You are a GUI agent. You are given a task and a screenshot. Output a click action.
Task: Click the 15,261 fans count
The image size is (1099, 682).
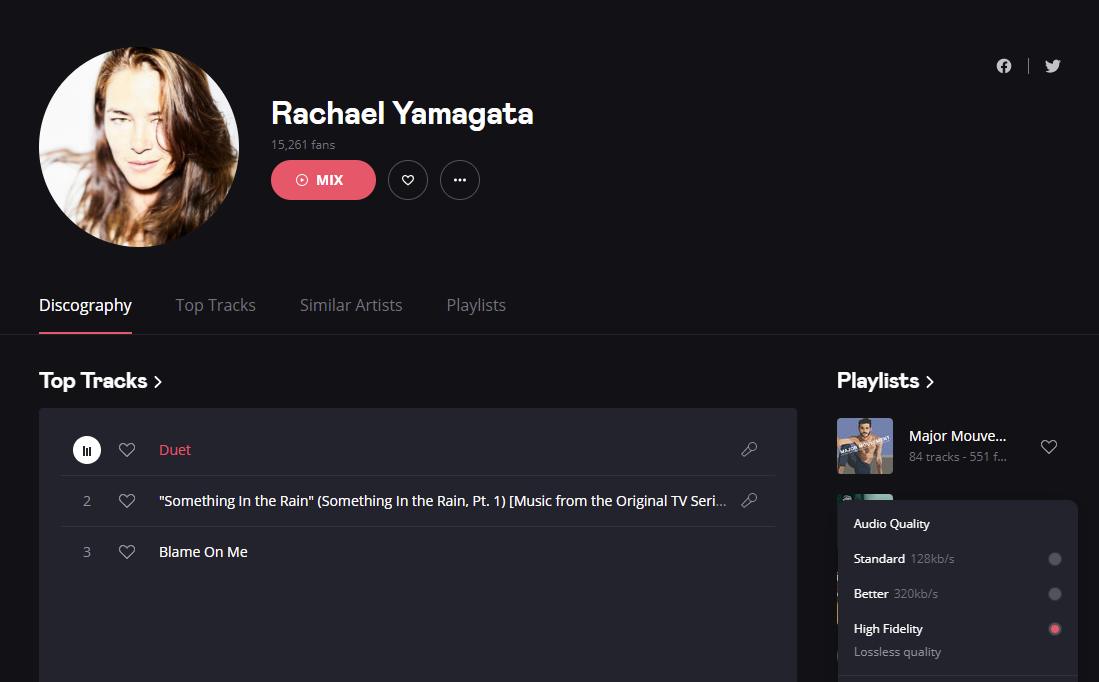pyautogui.click(x=303, y=144)
